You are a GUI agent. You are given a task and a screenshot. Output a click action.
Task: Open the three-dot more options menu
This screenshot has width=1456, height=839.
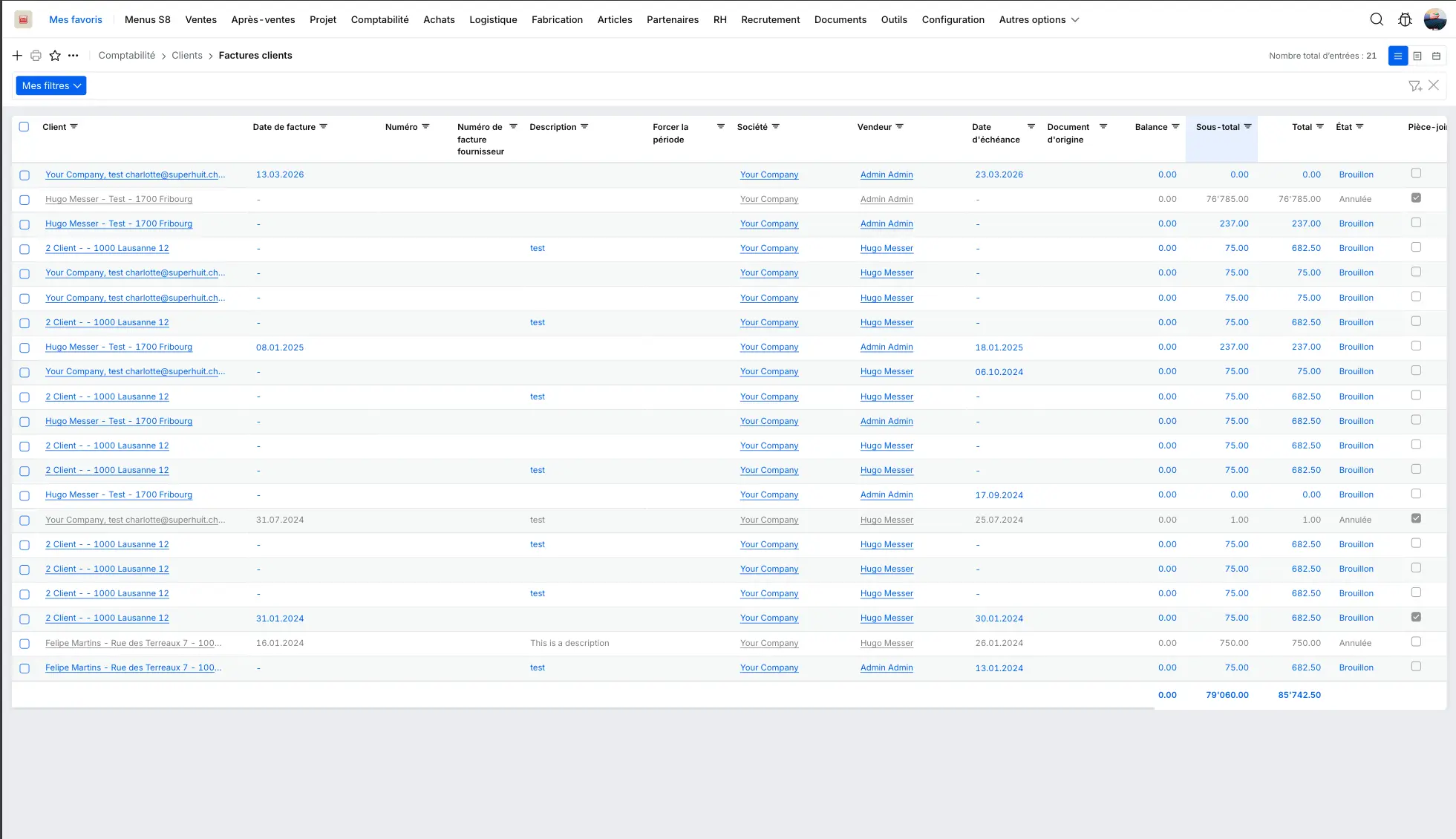(x=73, y=56)
